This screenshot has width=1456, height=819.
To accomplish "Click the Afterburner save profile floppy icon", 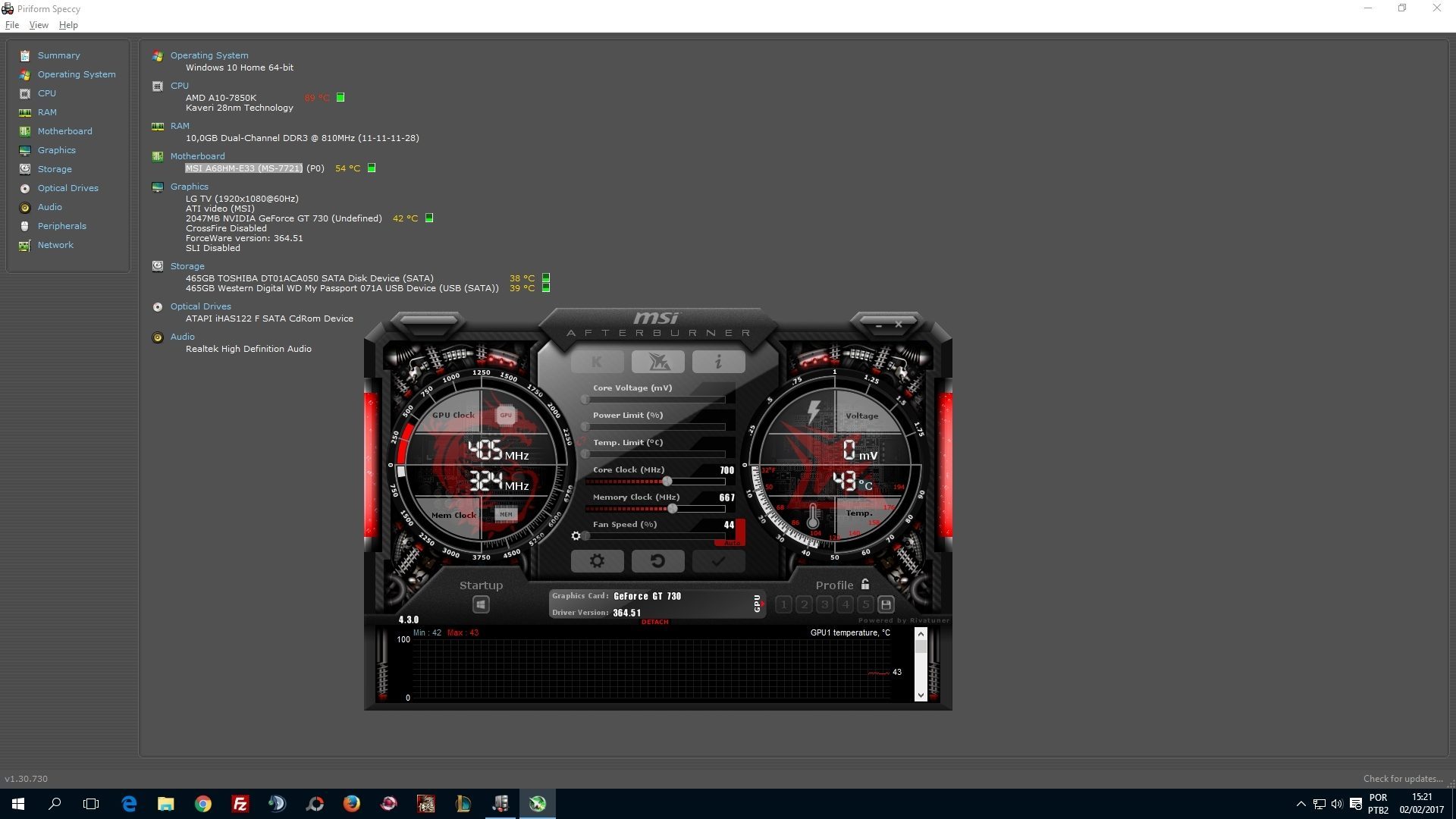I will tap(886, 604).
